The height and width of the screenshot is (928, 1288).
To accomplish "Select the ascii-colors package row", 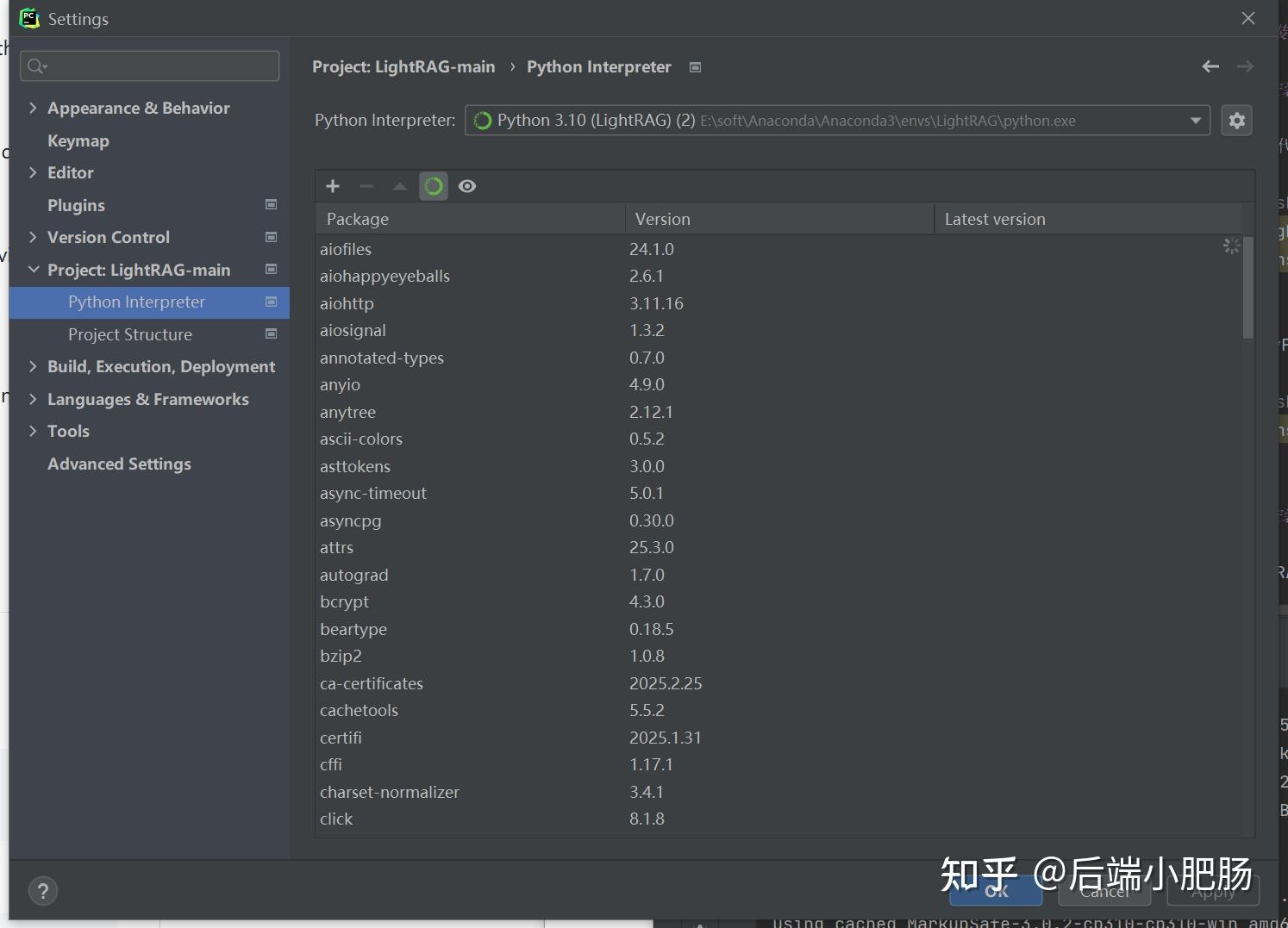I will (x=779, y=439).
